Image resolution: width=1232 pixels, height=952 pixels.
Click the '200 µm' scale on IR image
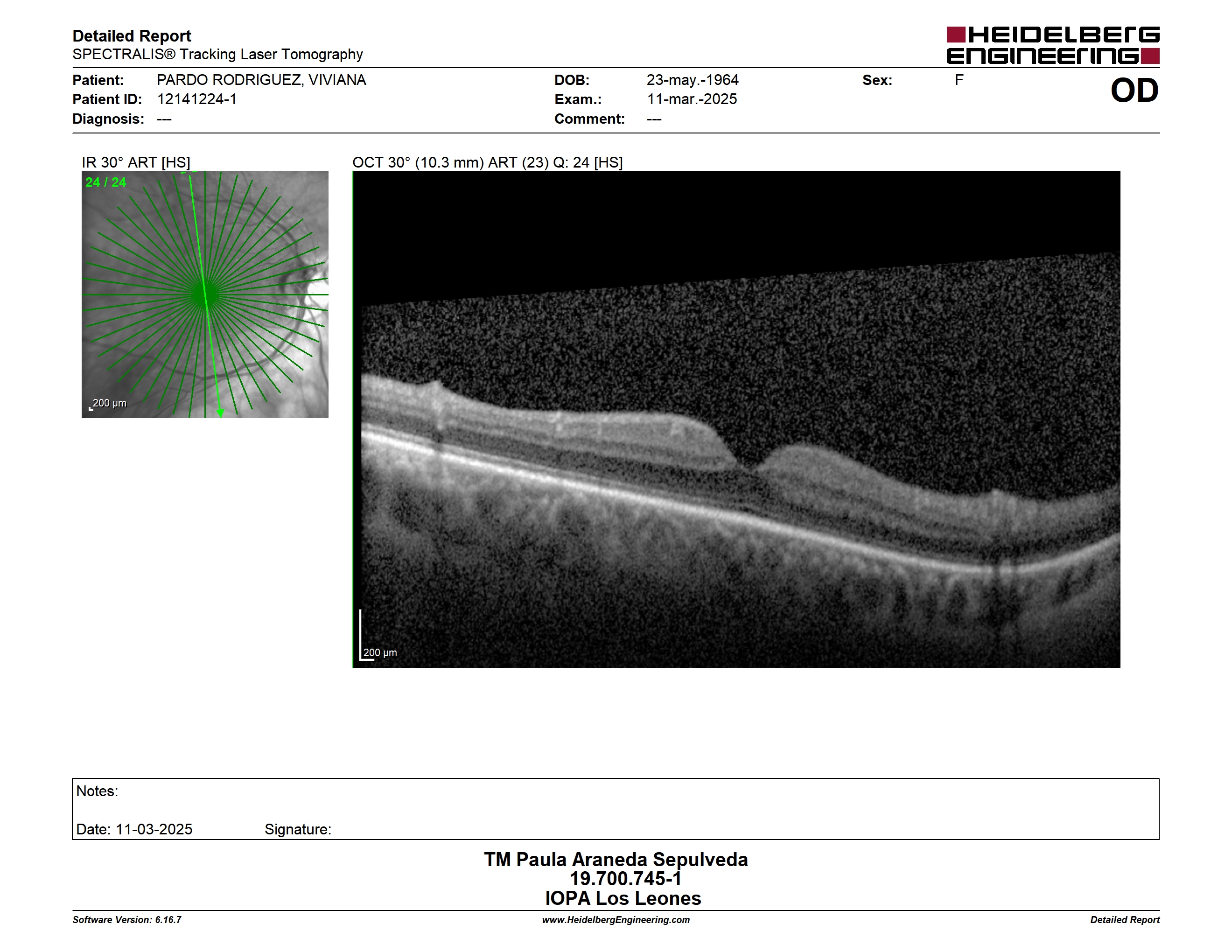pyautogui.click(x=107, y=404)
